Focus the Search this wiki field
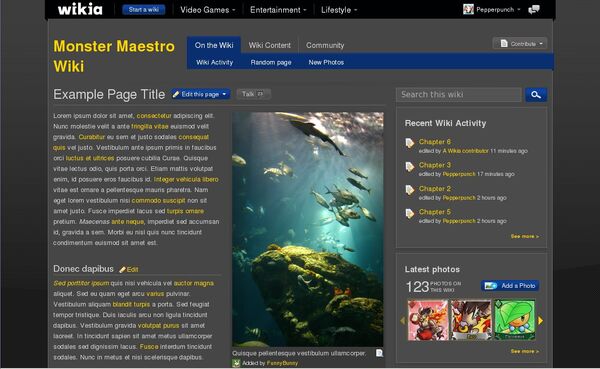The width and height of the screenshot is (600, 369). pyautogui.click(x=459, y=95)
